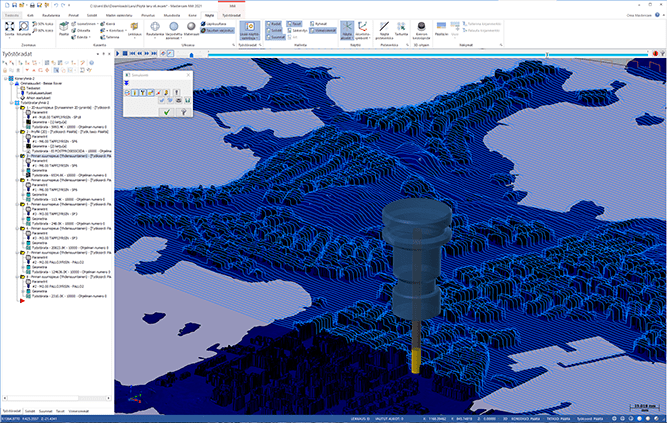Viewport: 667px width, 423px height.
Task: Click the play button in the backplot bar
Action: tap(118, 54)
